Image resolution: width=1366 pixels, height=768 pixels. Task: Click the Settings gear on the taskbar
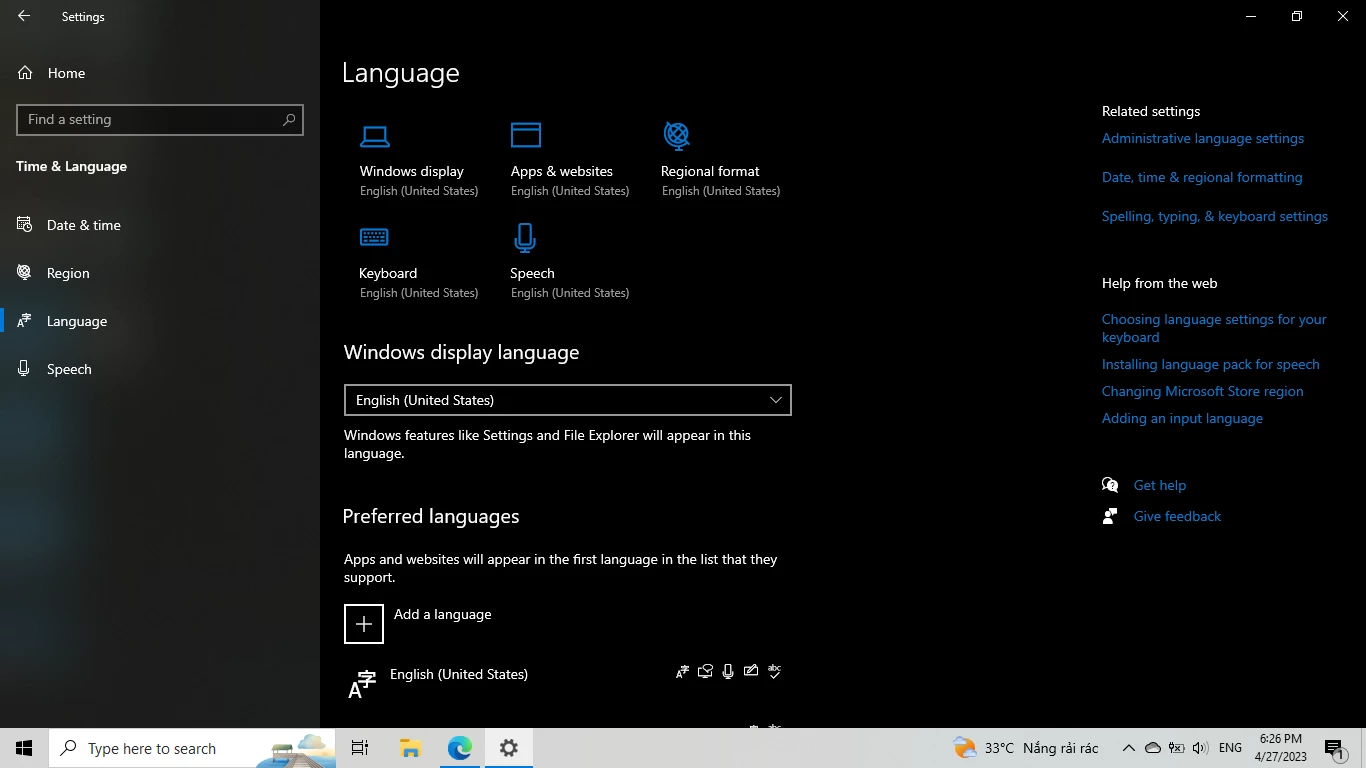pos(509,748)
